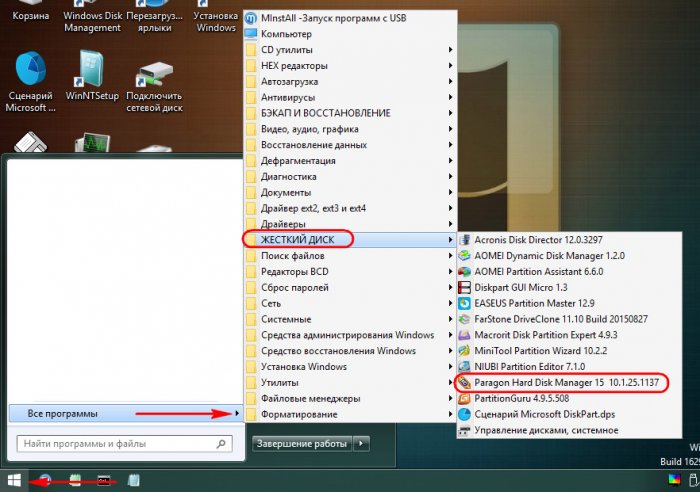Expand HEX редакторы submenu arrow
The image size is (700, 492).
click(450, 66)
